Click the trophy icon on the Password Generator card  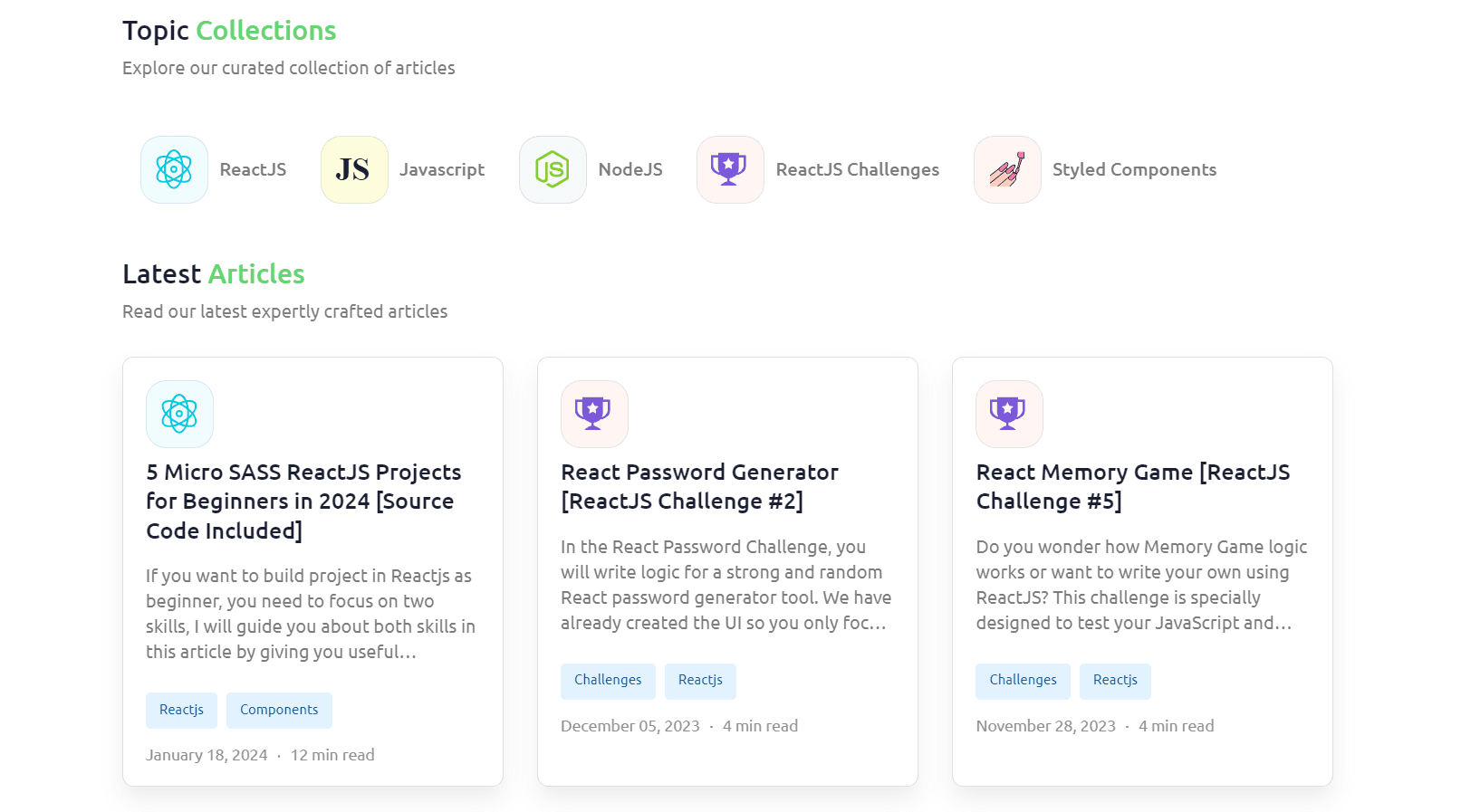click(594, 414)
